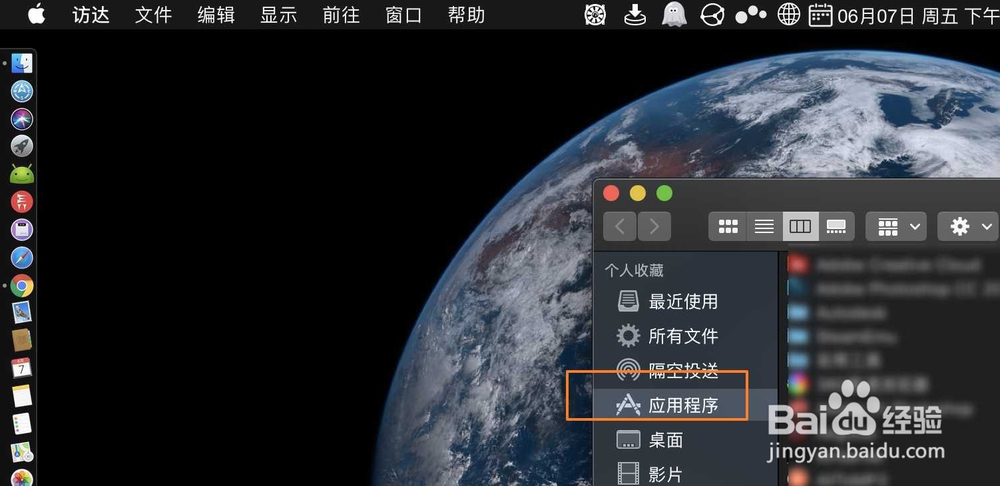Launch Safari compass icon in Dock
Screen dimensions: 1000x486
pyautogui.click(x=22, y=258)
